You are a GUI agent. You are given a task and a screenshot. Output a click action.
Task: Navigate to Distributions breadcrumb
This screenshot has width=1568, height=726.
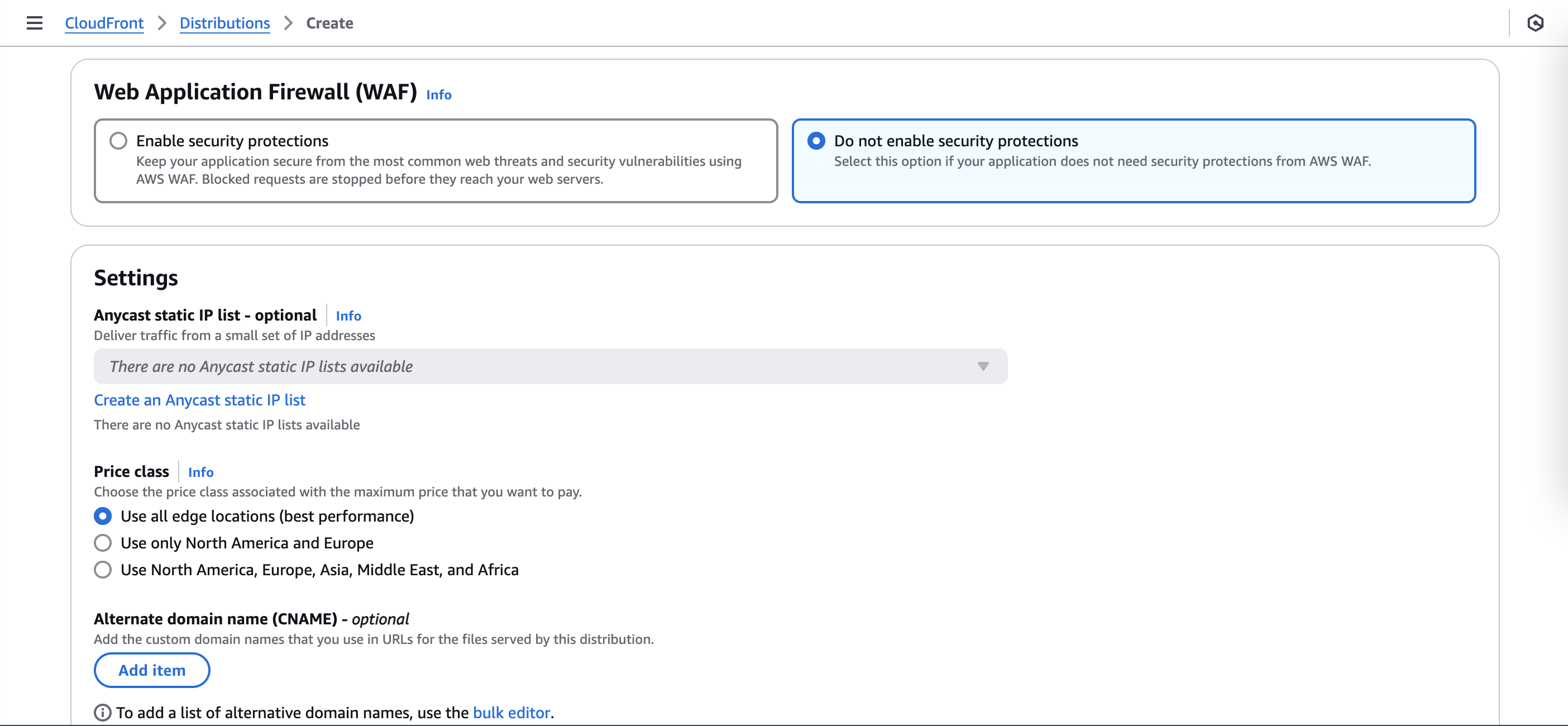tap(224, 23)
